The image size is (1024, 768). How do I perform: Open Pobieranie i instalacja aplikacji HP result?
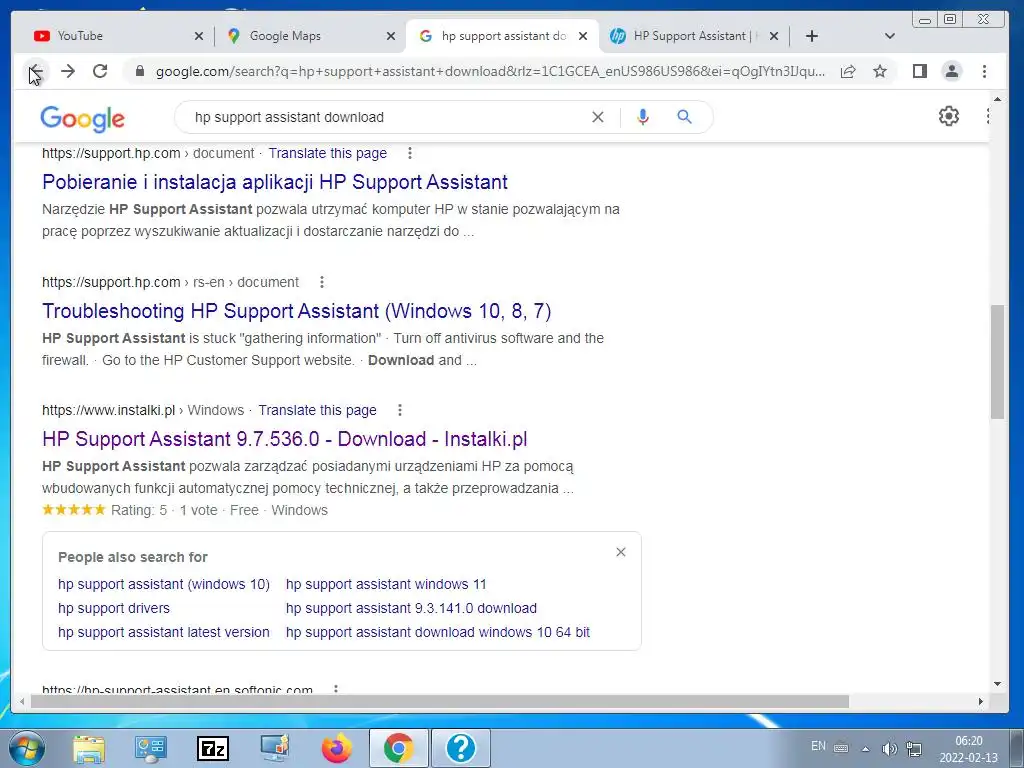(x=274, y=182)
